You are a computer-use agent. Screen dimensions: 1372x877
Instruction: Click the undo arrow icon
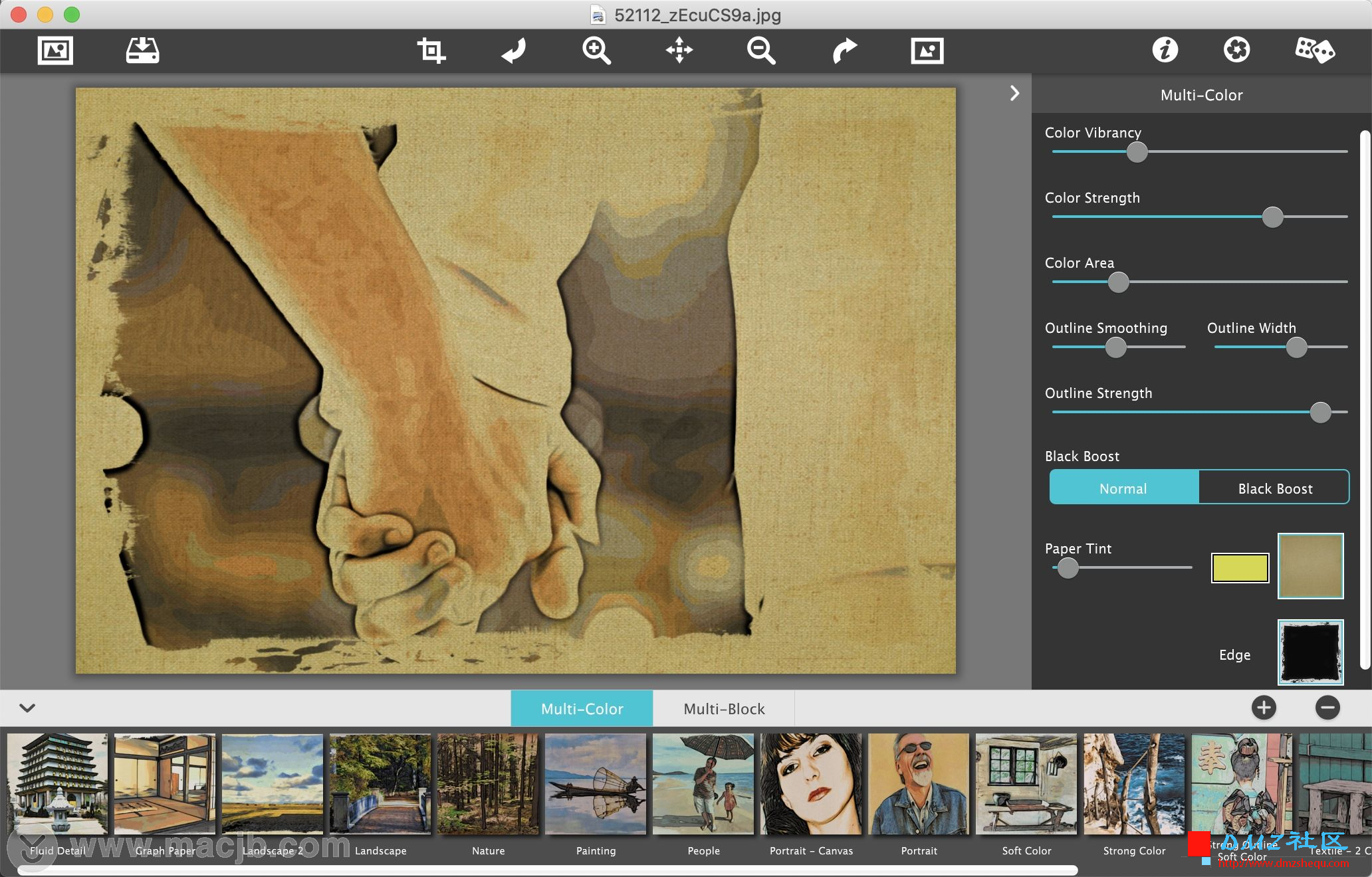point(514,50)
